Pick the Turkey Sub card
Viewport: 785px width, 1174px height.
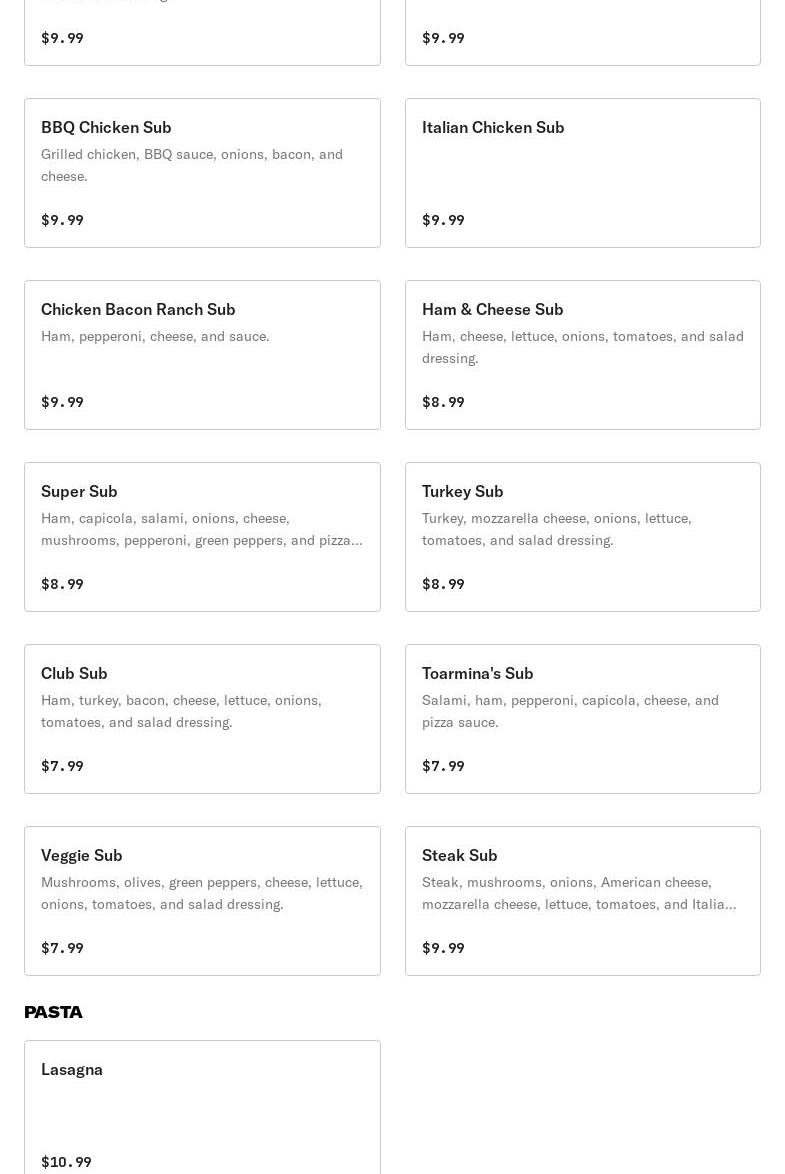click(x=583, y=537)
